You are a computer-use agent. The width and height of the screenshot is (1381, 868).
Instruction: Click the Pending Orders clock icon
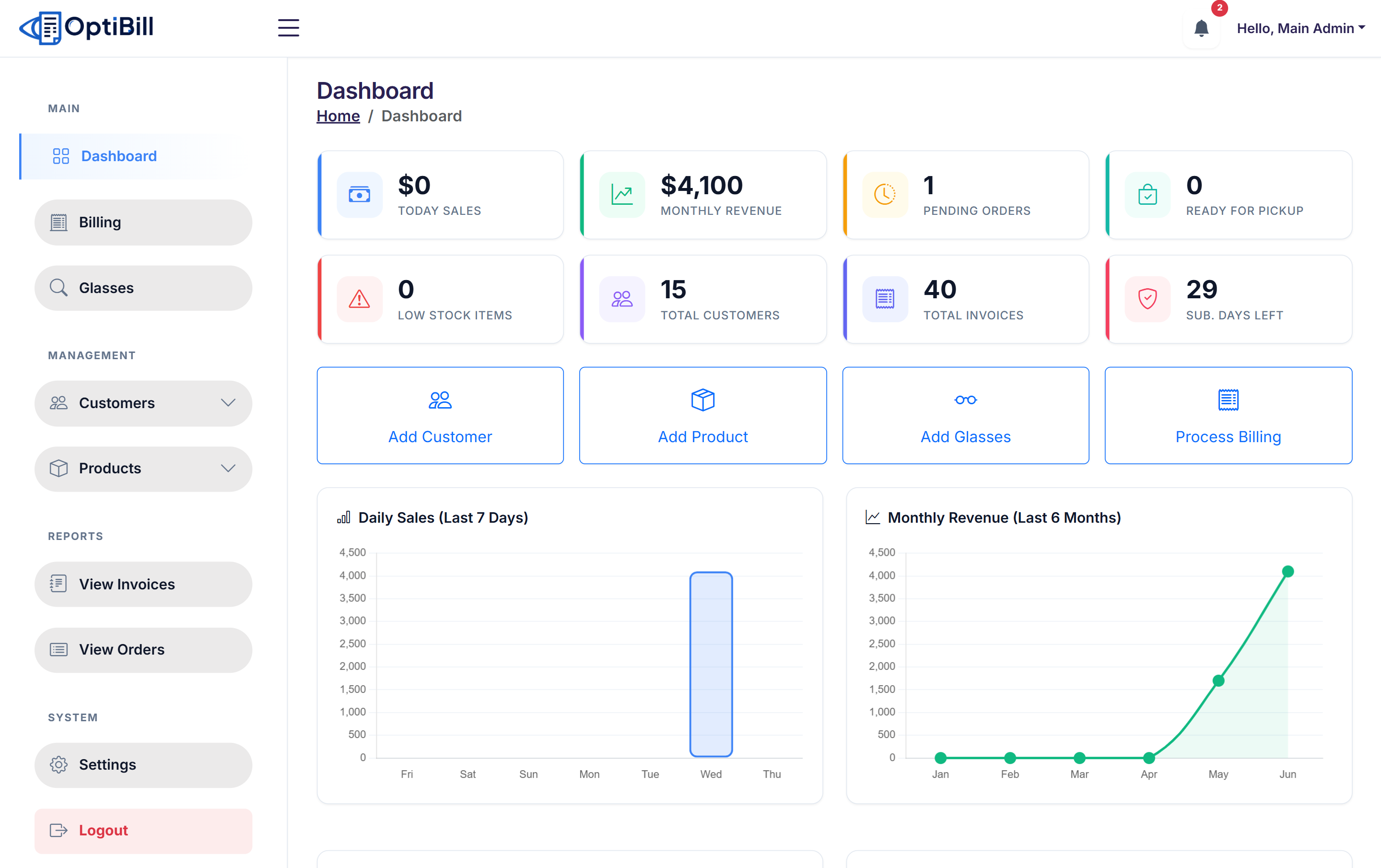[885, 195]
